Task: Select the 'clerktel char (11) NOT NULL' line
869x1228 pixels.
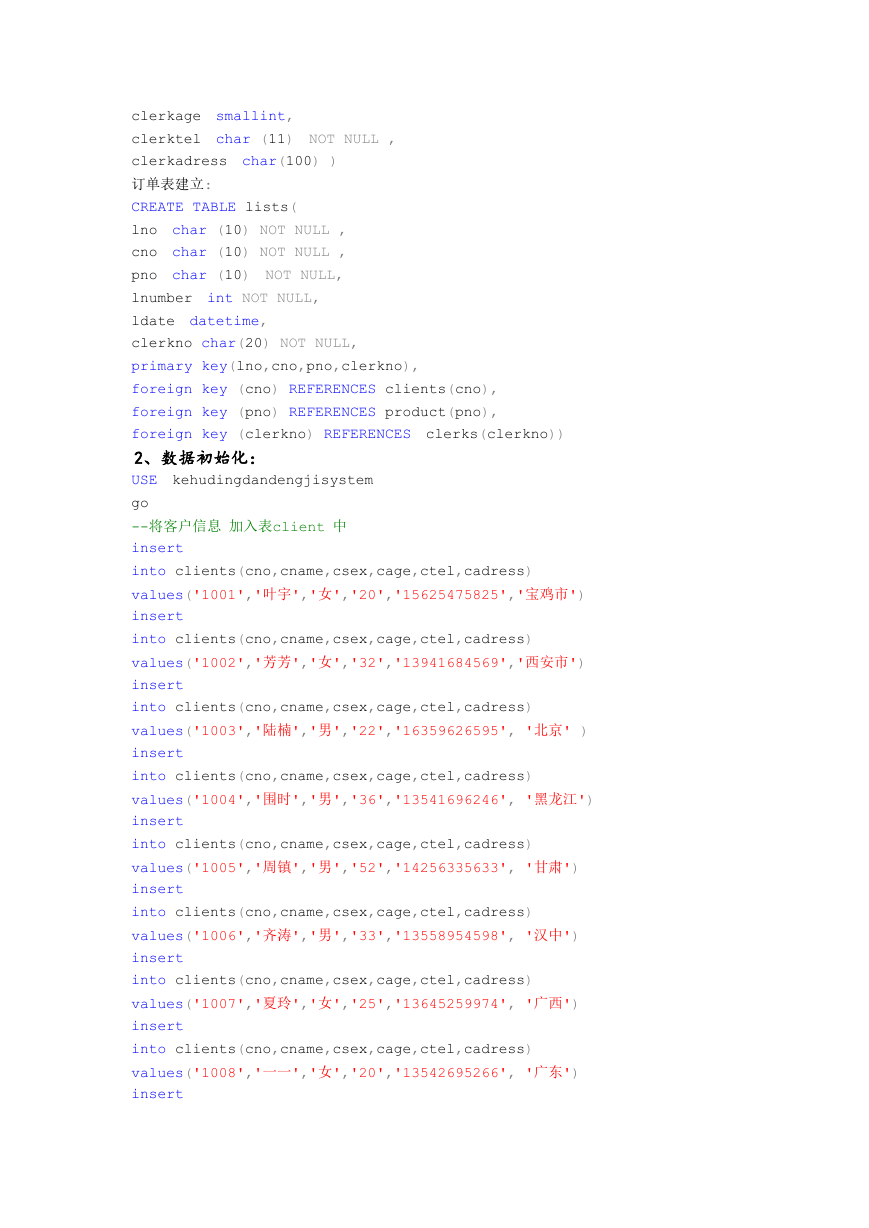Action: point(263,139)
